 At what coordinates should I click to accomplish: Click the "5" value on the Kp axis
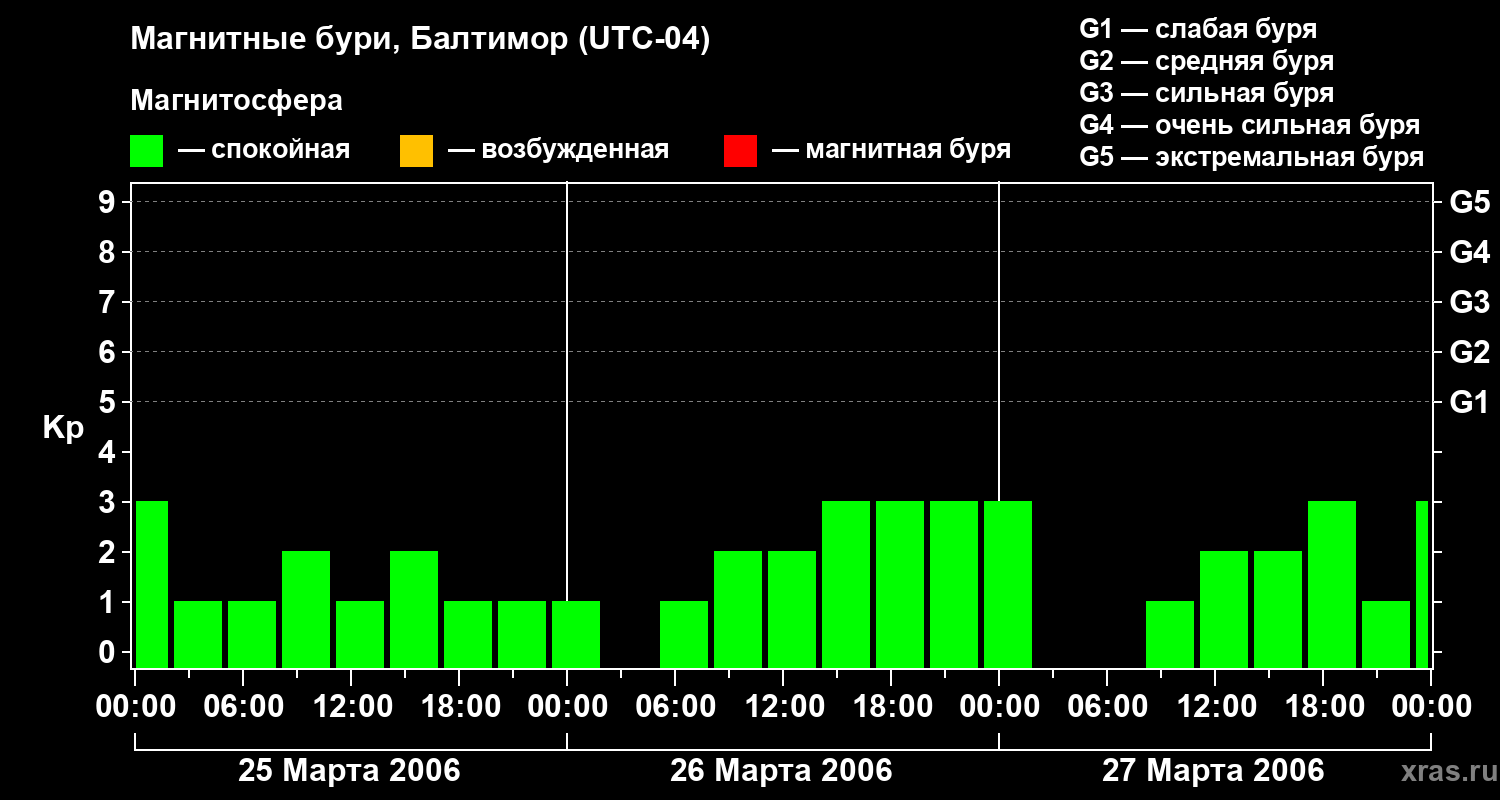click(109, 402)
